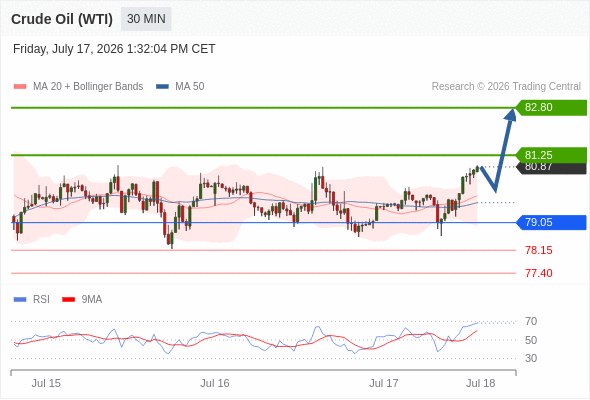Click the date and time stamp text
Screen dimensions: 590x400
tap(114, 49)
